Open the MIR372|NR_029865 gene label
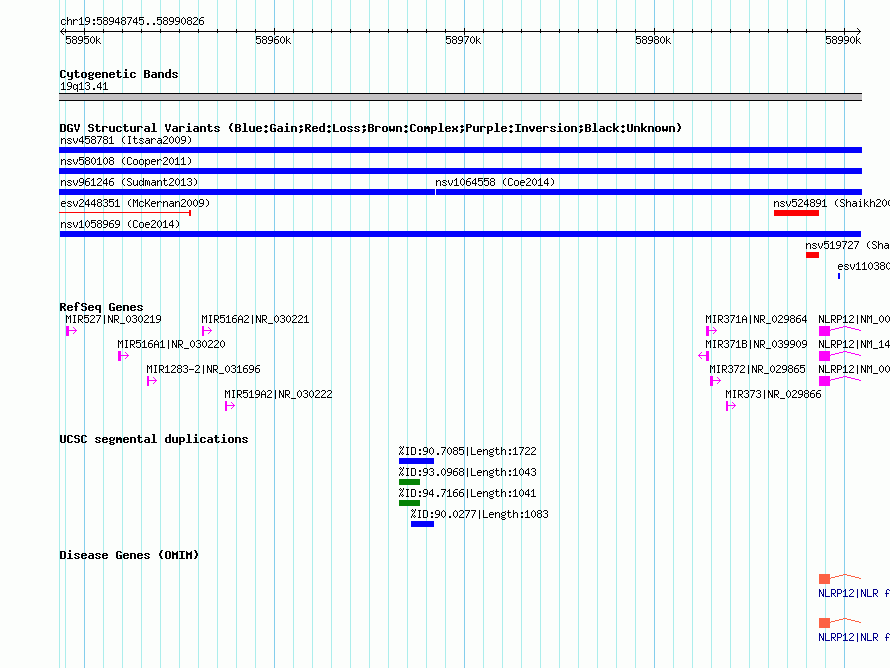Image resolution: width=890 pixels, height=668 pixels. pos(757,369)
